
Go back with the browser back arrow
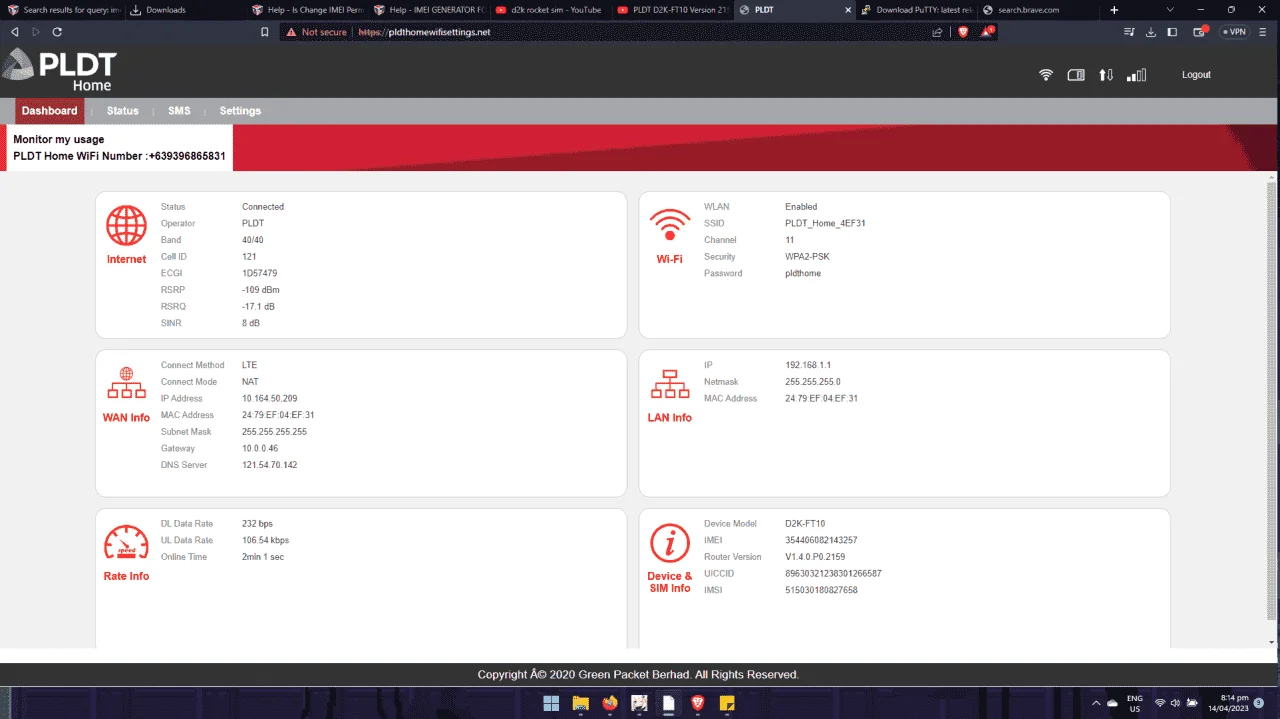(x=14, y=32)
